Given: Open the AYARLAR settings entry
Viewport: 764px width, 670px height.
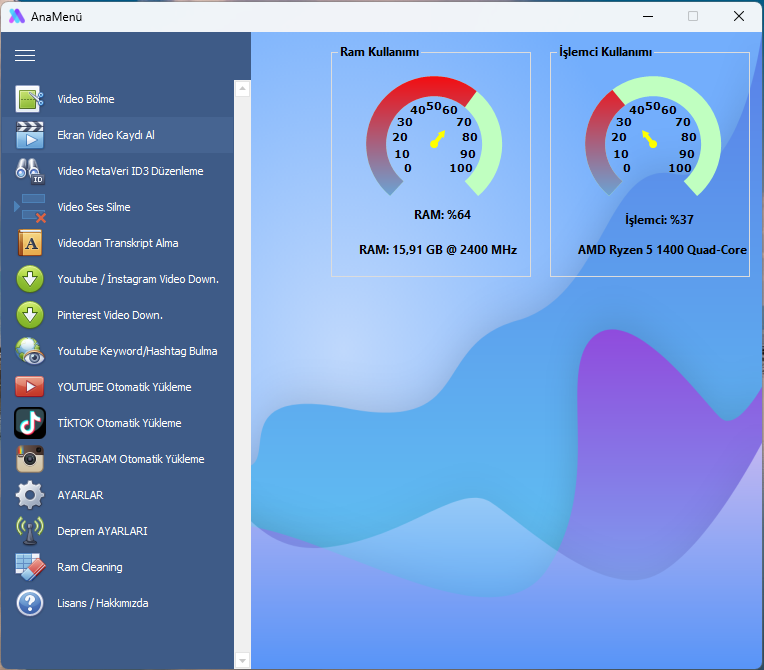Looking at the screenshot, I should pyautogui.click(x=80, y=495).
